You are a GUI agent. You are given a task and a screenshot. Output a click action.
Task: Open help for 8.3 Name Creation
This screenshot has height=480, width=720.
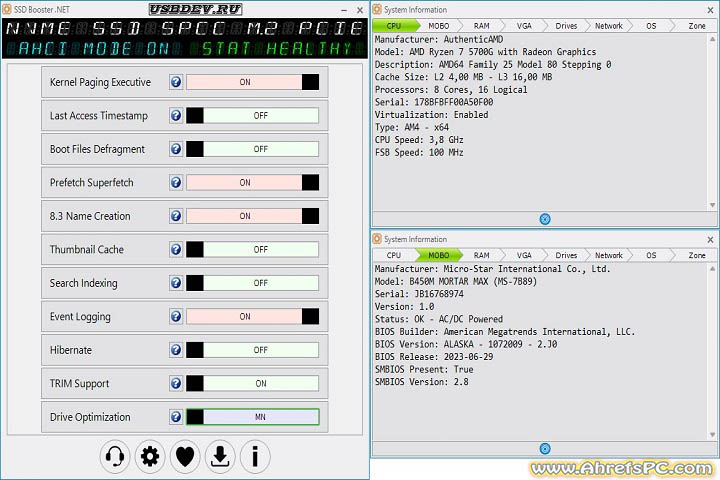pos(176,216)
